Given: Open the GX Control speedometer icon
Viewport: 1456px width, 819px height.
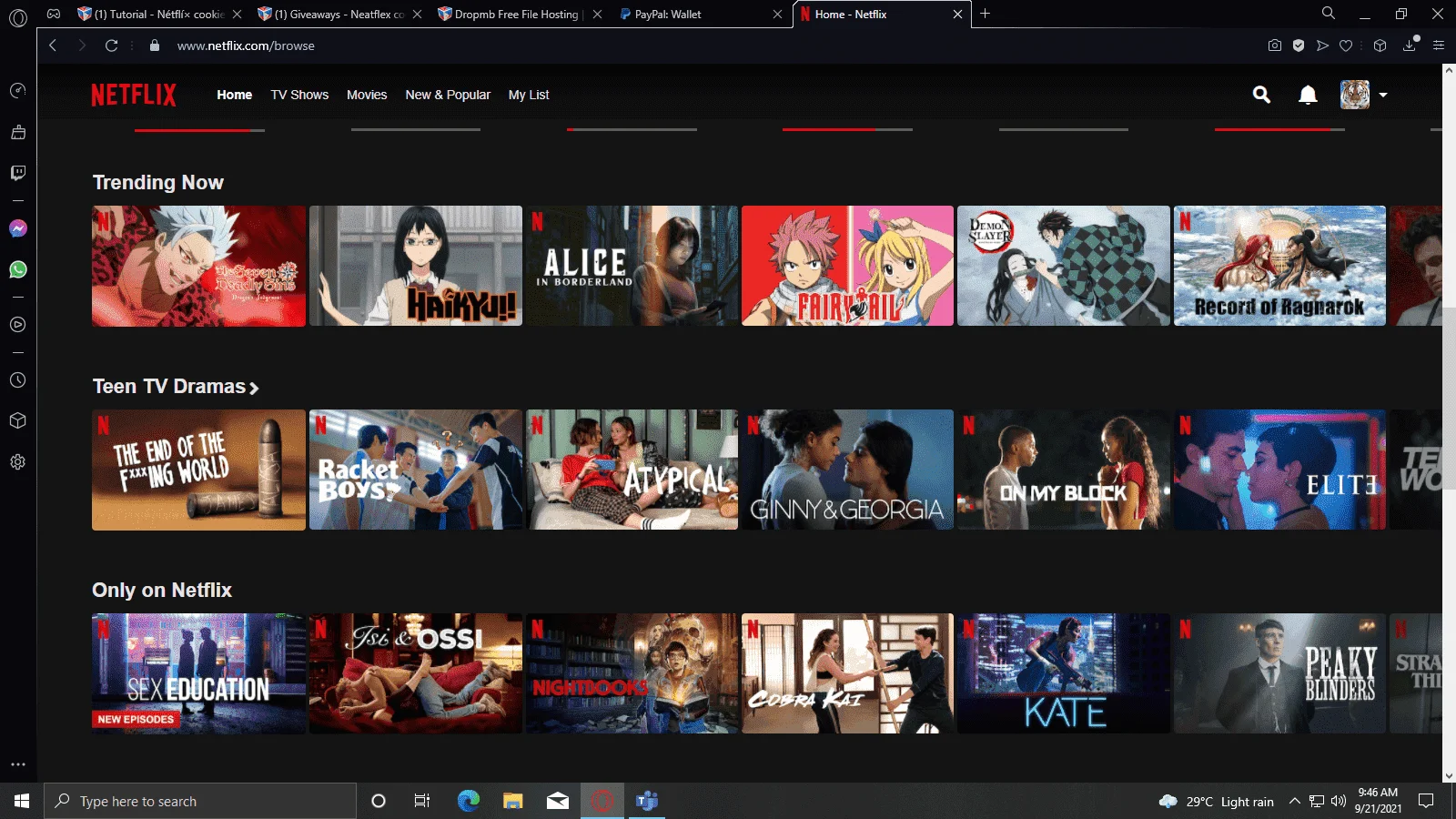Looking at the screenshot, I should [x=18, y=90].
